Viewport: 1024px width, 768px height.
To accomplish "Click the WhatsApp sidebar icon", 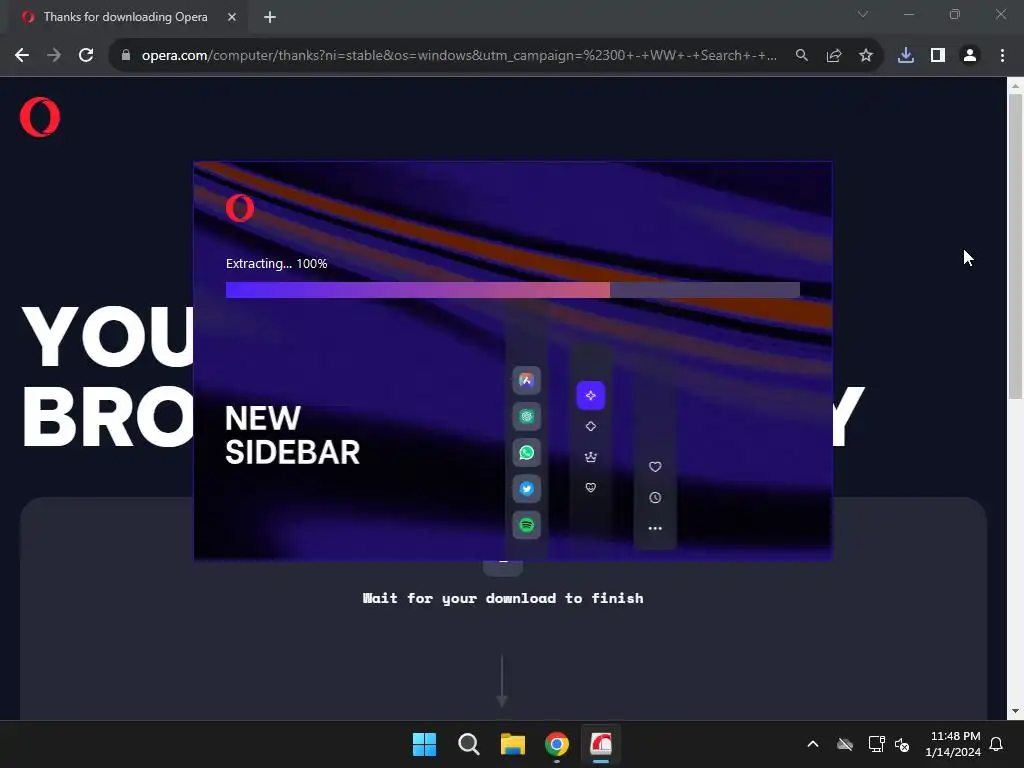I will tap(526, 453).
